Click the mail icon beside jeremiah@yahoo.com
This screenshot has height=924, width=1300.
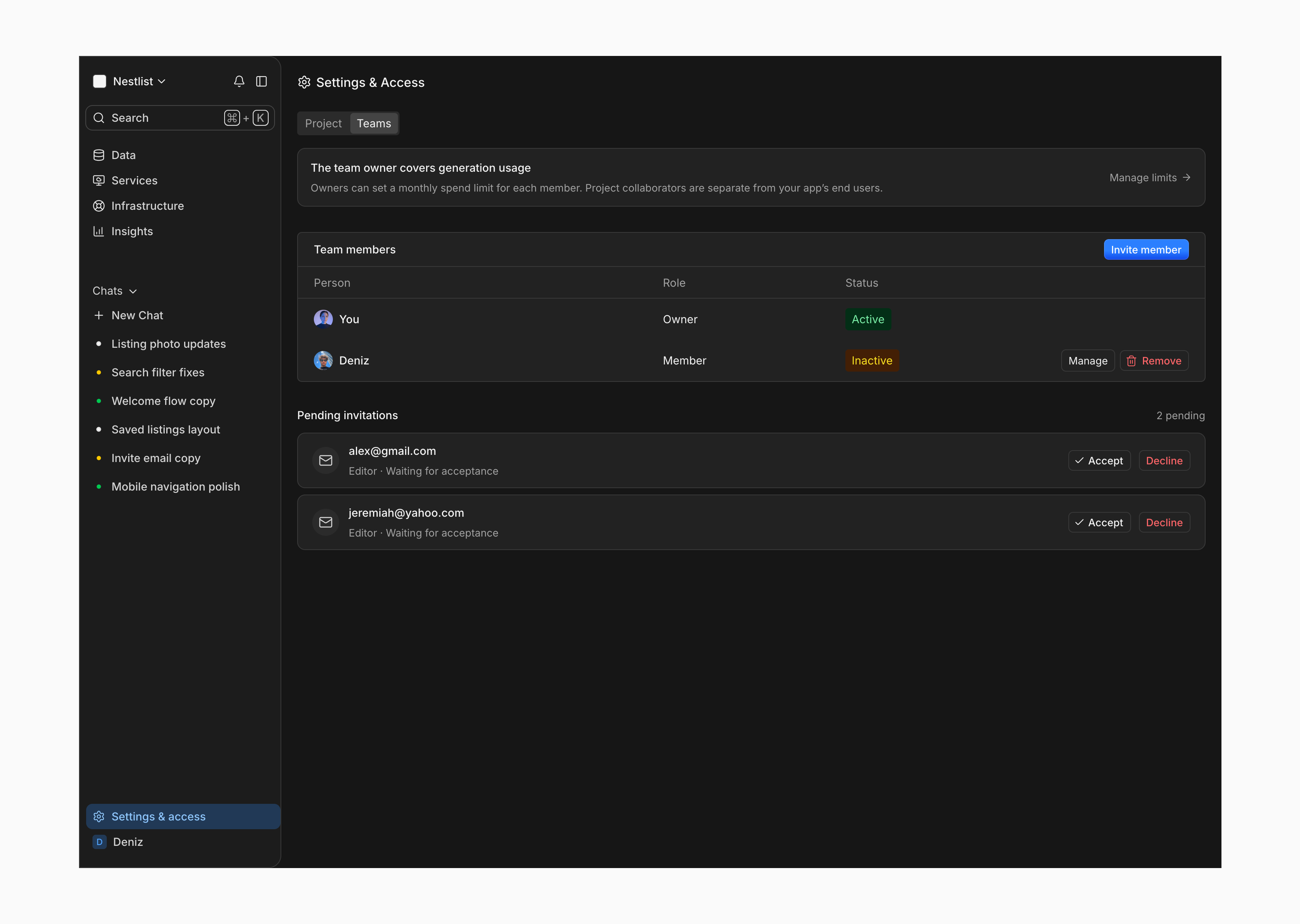pos(325,522)
